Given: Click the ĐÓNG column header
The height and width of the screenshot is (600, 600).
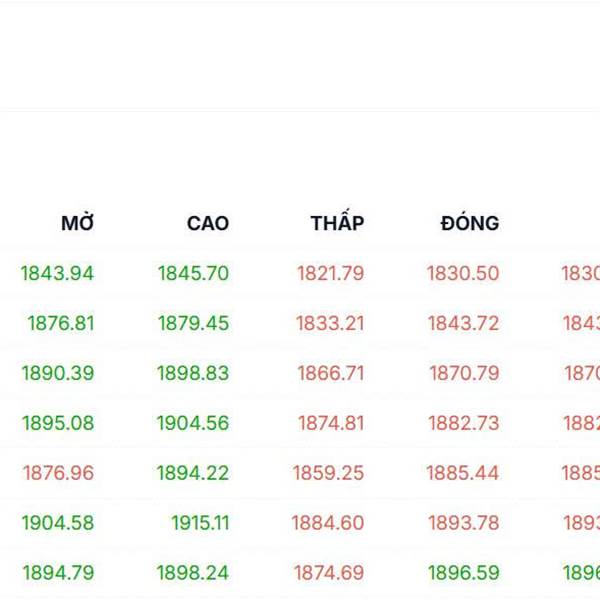Looking at the screenshot, I should pos(469,223).
